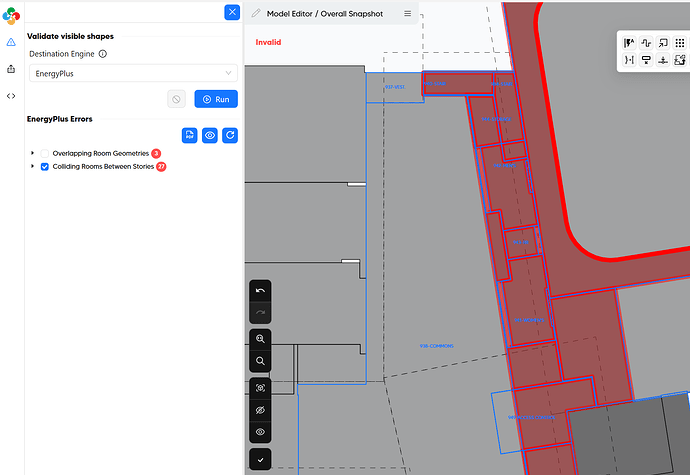Uncheck Colliding Rooms Between Stories
This screenshot has height=475, width=690.
pos(45,167)
